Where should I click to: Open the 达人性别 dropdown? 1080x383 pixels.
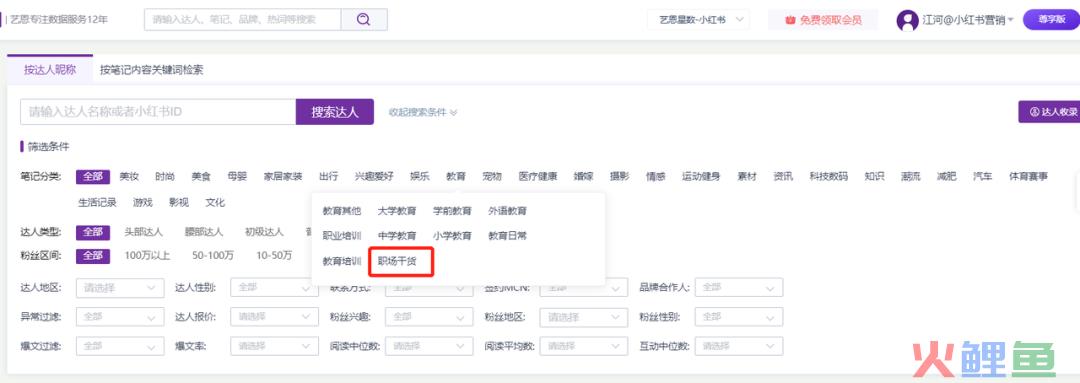[x=274, y=288]
